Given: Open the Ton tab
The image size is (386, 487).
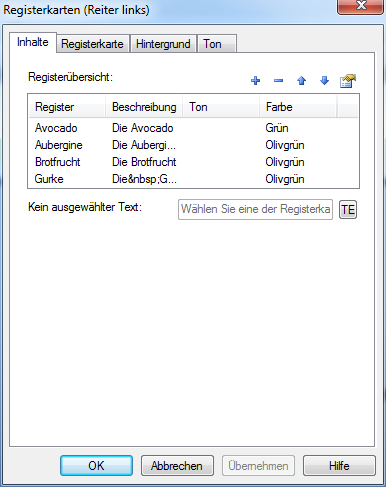Looking at the screenshot, I should coord(217,44).
